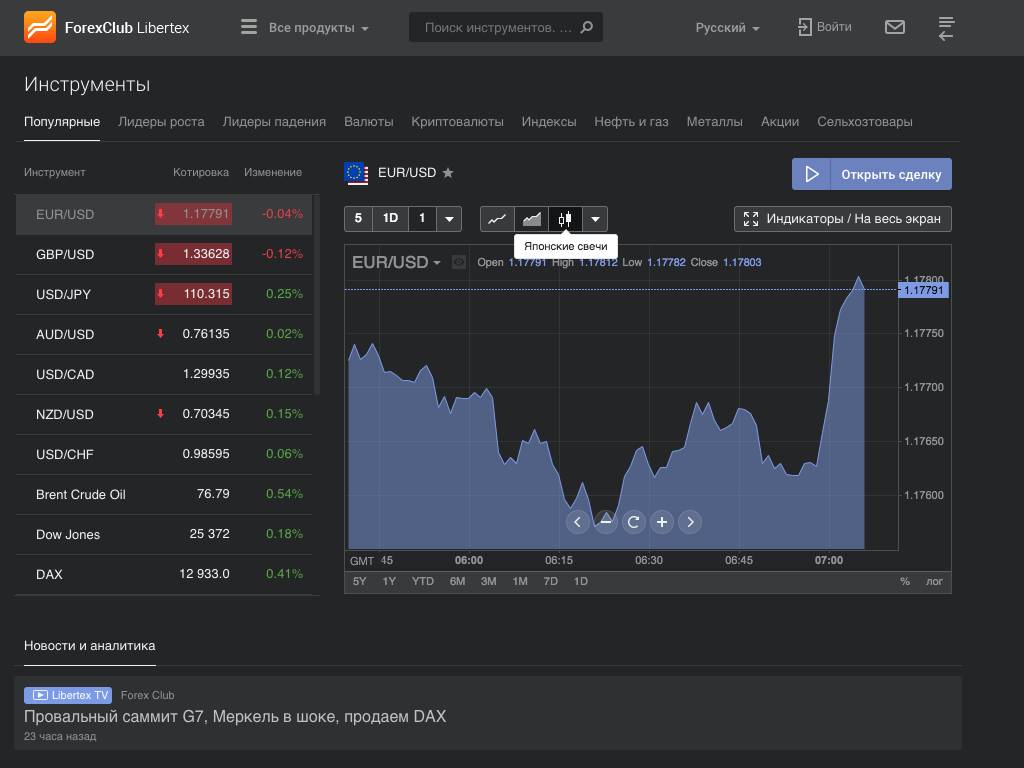The height and width of the screenshot is (768, 1024).
Task: Toggle the eye icon next to EUR/USD
Action: (x=459, y=262)
